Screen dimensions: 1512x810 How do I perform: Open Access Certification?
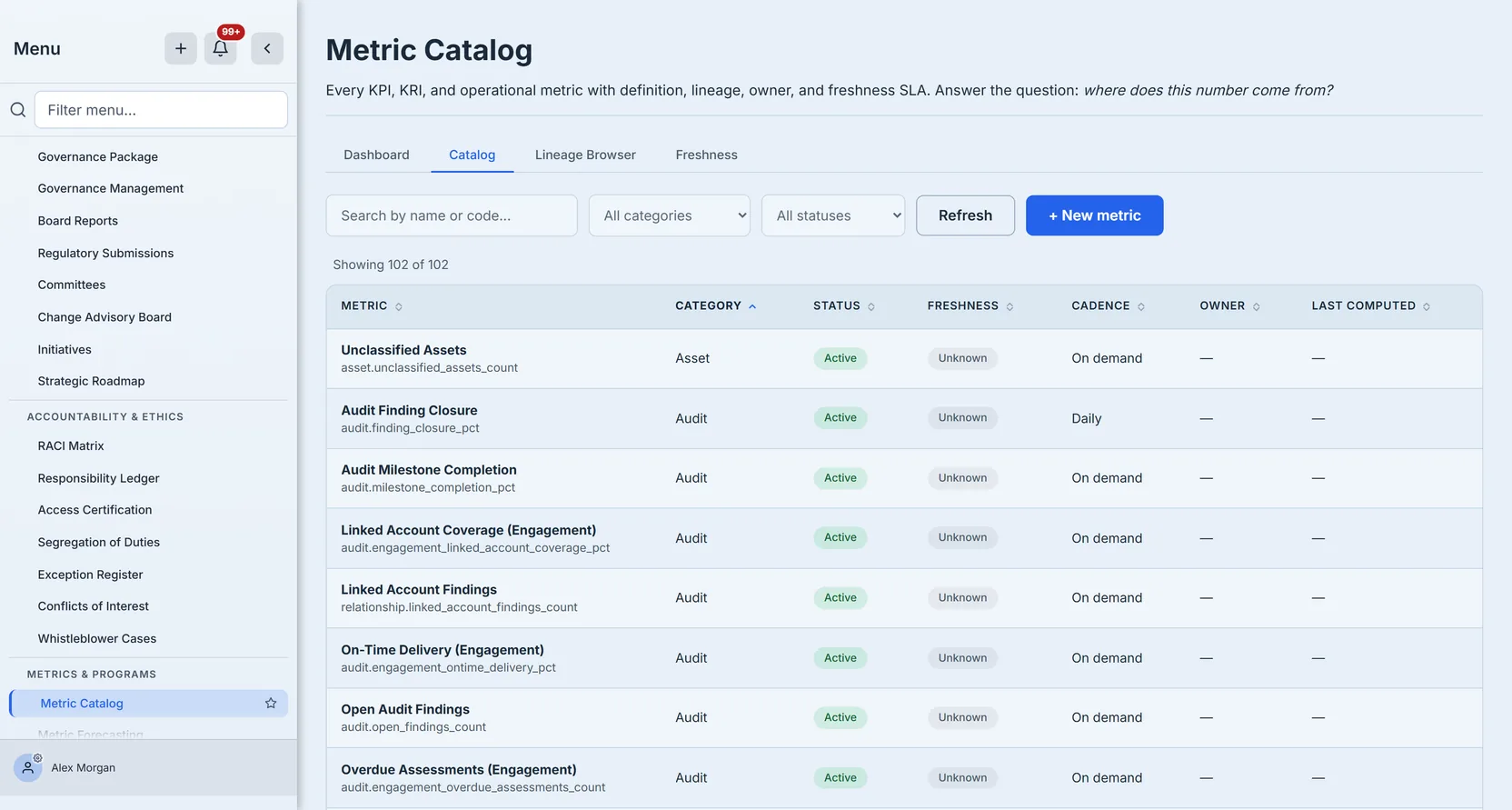coord(94,510)
